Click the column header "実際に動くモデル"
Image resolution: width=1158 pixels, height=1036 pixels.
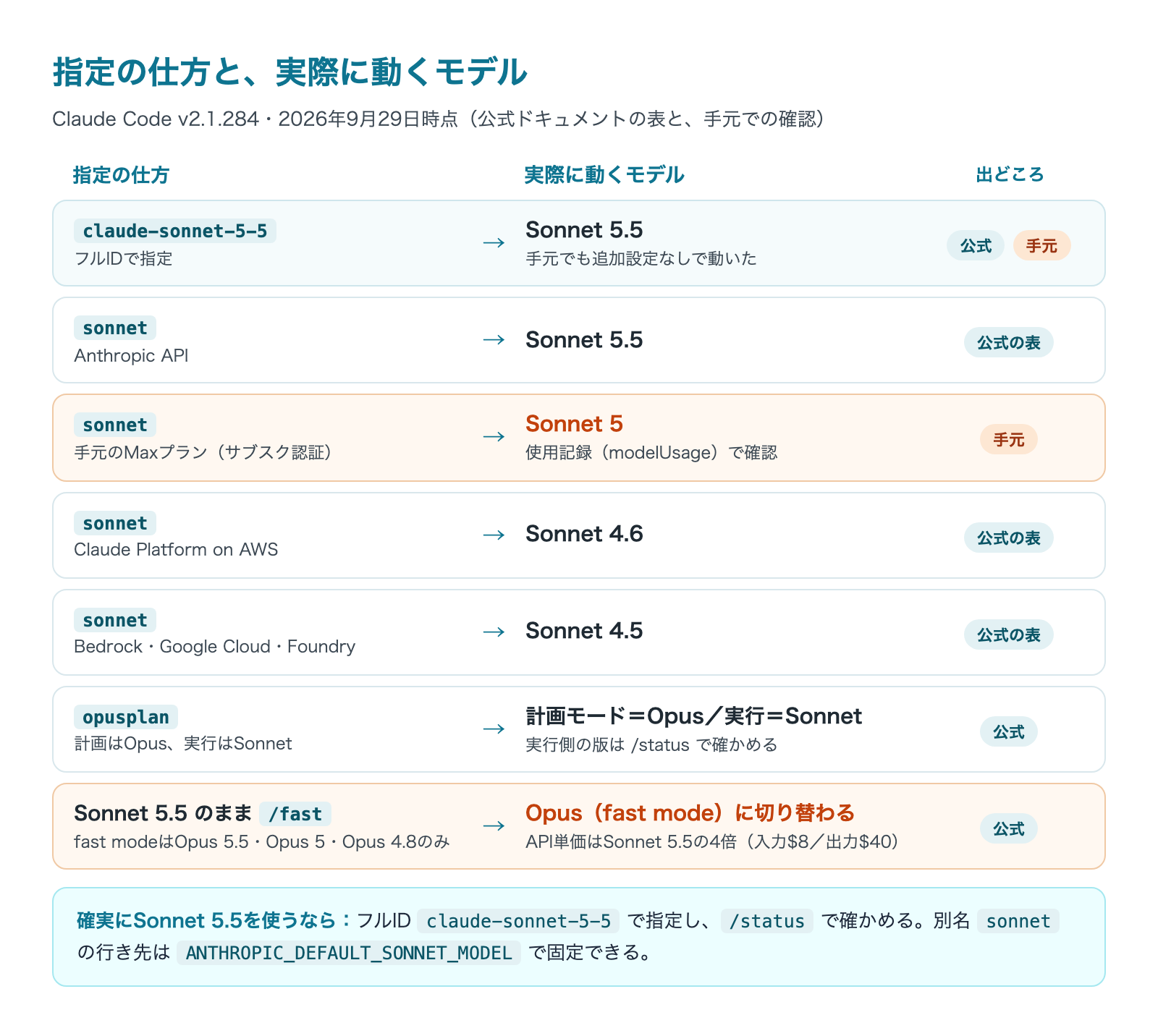pos(604,175)
